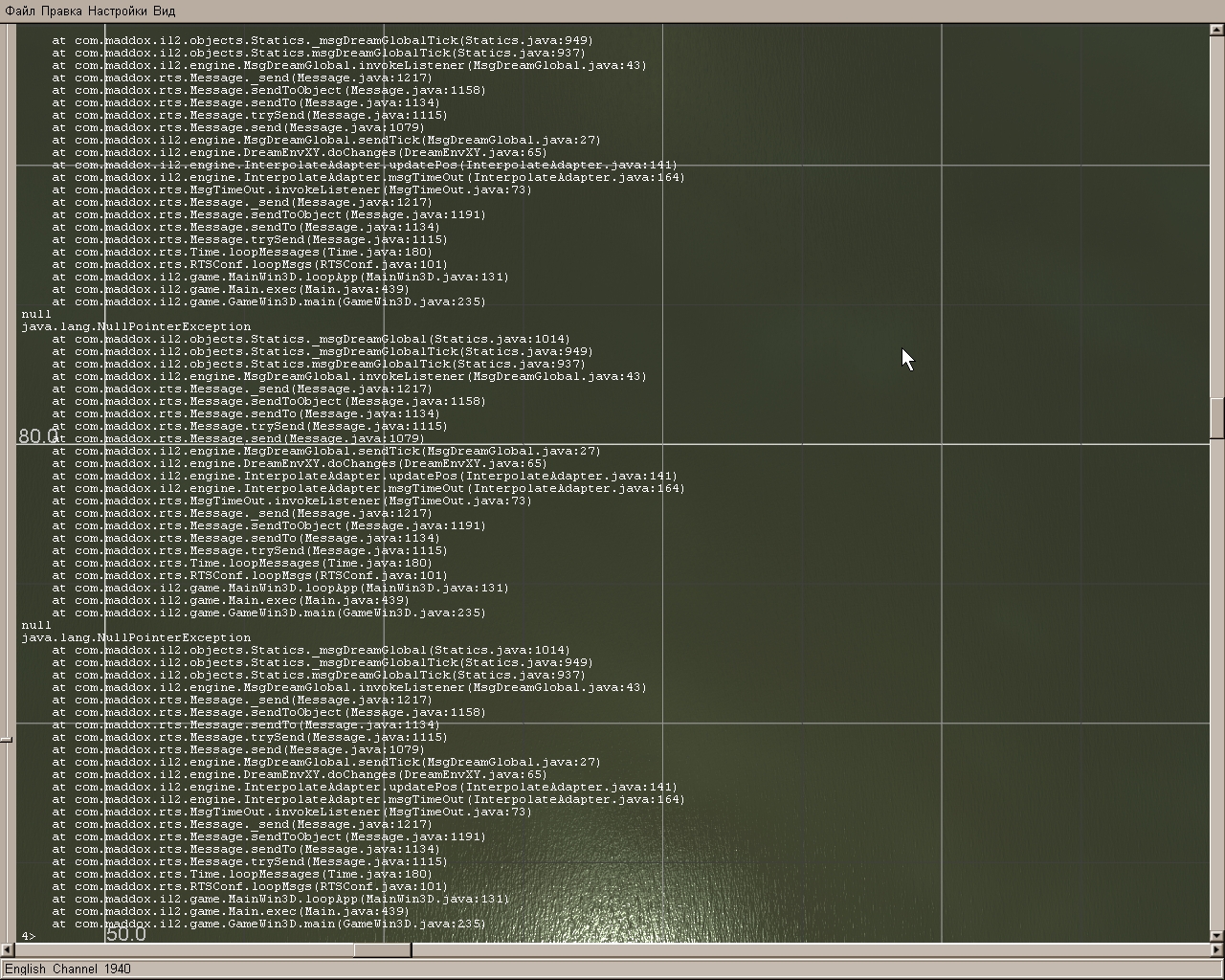Click the left edge vertical slider handle
The width and height of the screenshot is (1225, 980).
[x=6, y=739]
